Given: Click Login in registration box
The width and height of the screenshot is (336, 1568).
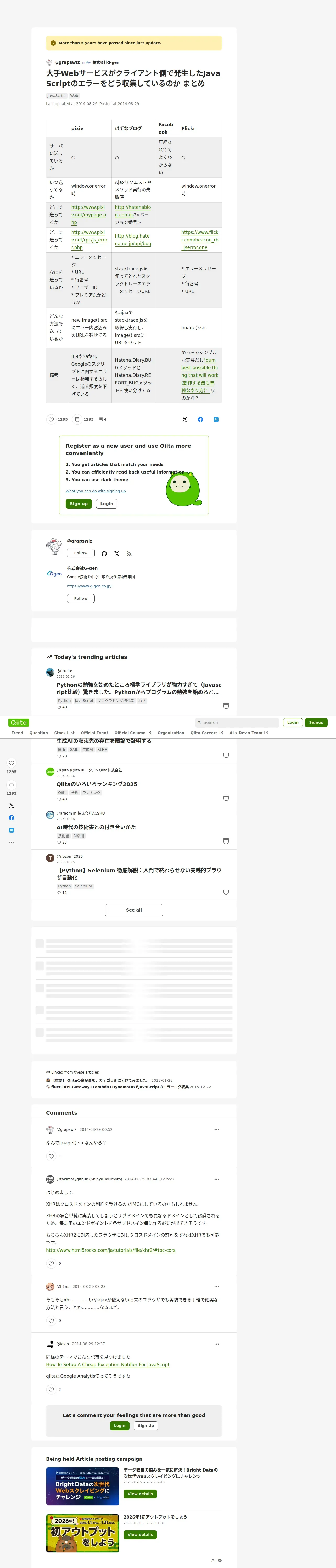Looking at the screenshot, I should tap(107, 504).
